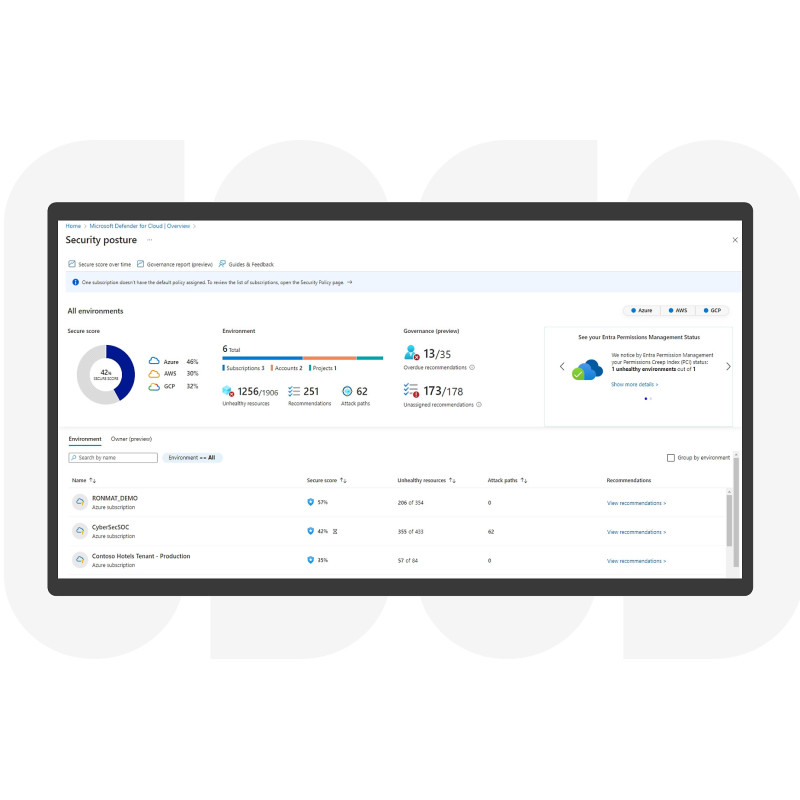View recommendations for CyberSecSOC
Image resolution: width=800 pixels, height=800 pixels.
coord(636,532)
